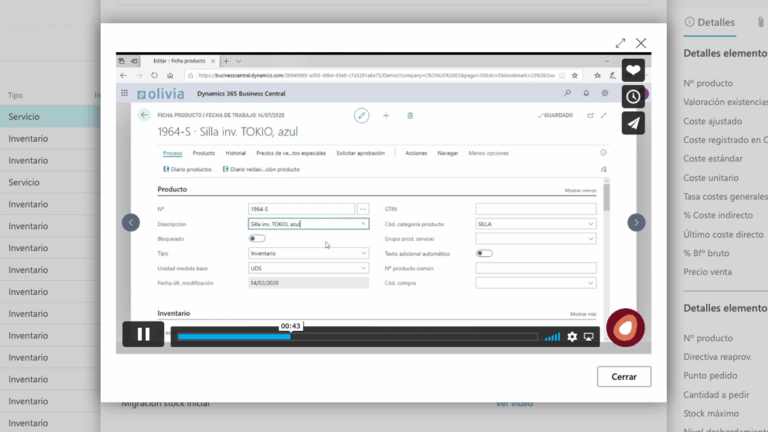Click the browser home icon
This screenshot has height=432, width=768.
pos(170,75)
